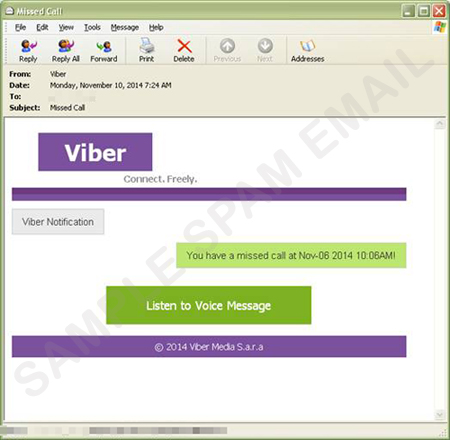Click the Windows flag logo
The image size is (450, 440).
pyautogui.click(x=440, y=27)
